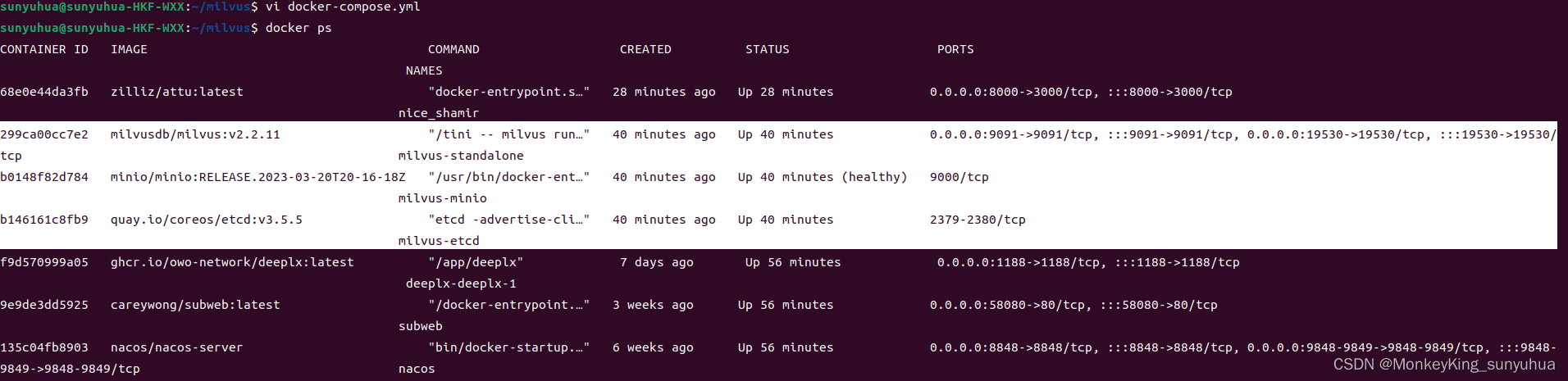The image size is (1568, 381).
Task: Click the 9000/tcp port entry
Action: coord(959,177)
